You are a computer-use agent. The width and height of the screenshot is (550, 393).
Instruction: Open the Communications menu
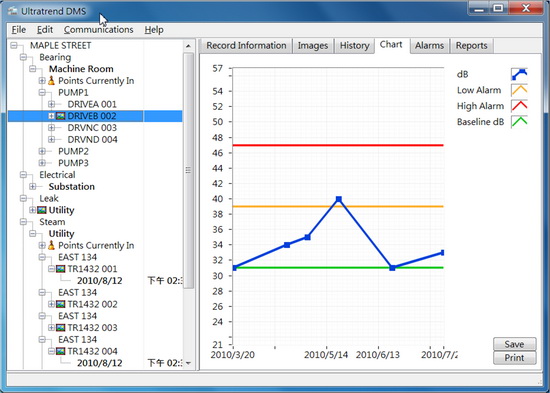[99, 30]
